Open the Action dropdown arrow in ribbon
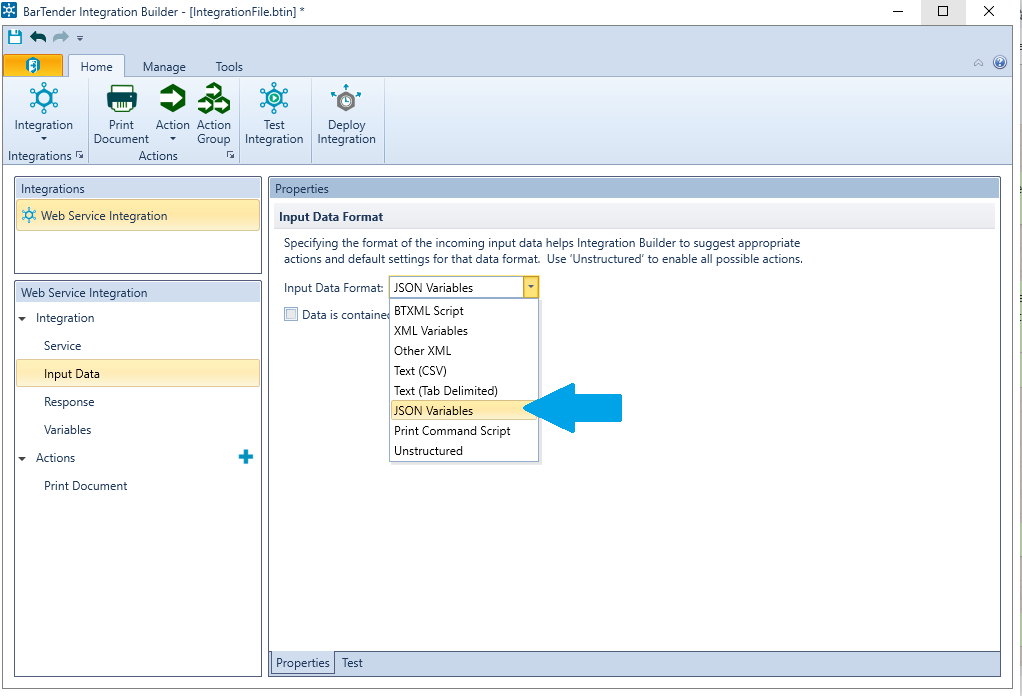Screen dimensions: 1022x696 click(173, 139)
